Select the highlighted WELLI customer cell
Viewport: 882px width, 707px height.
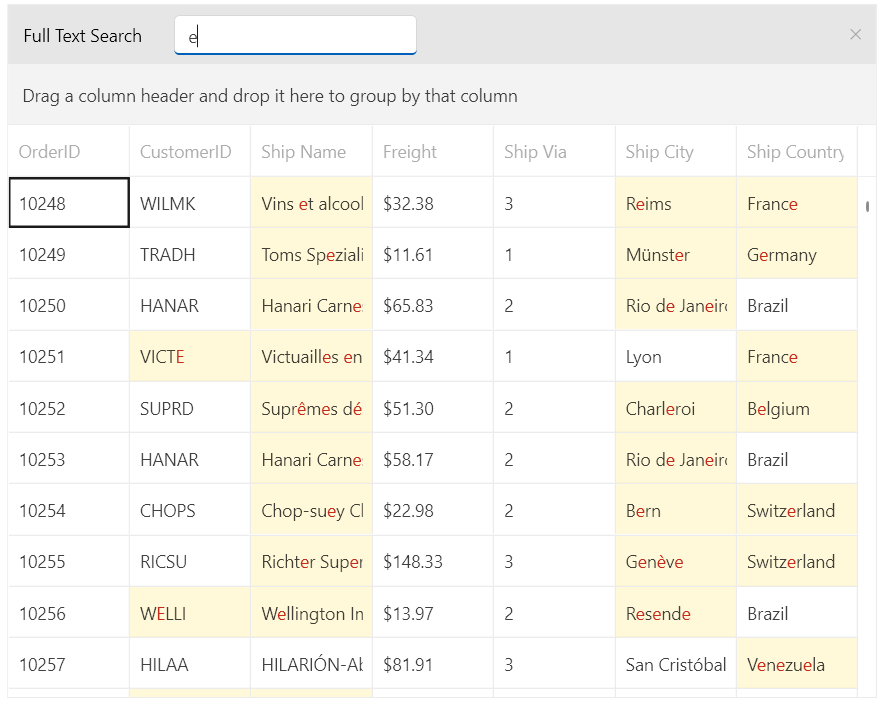click(188, 612)
